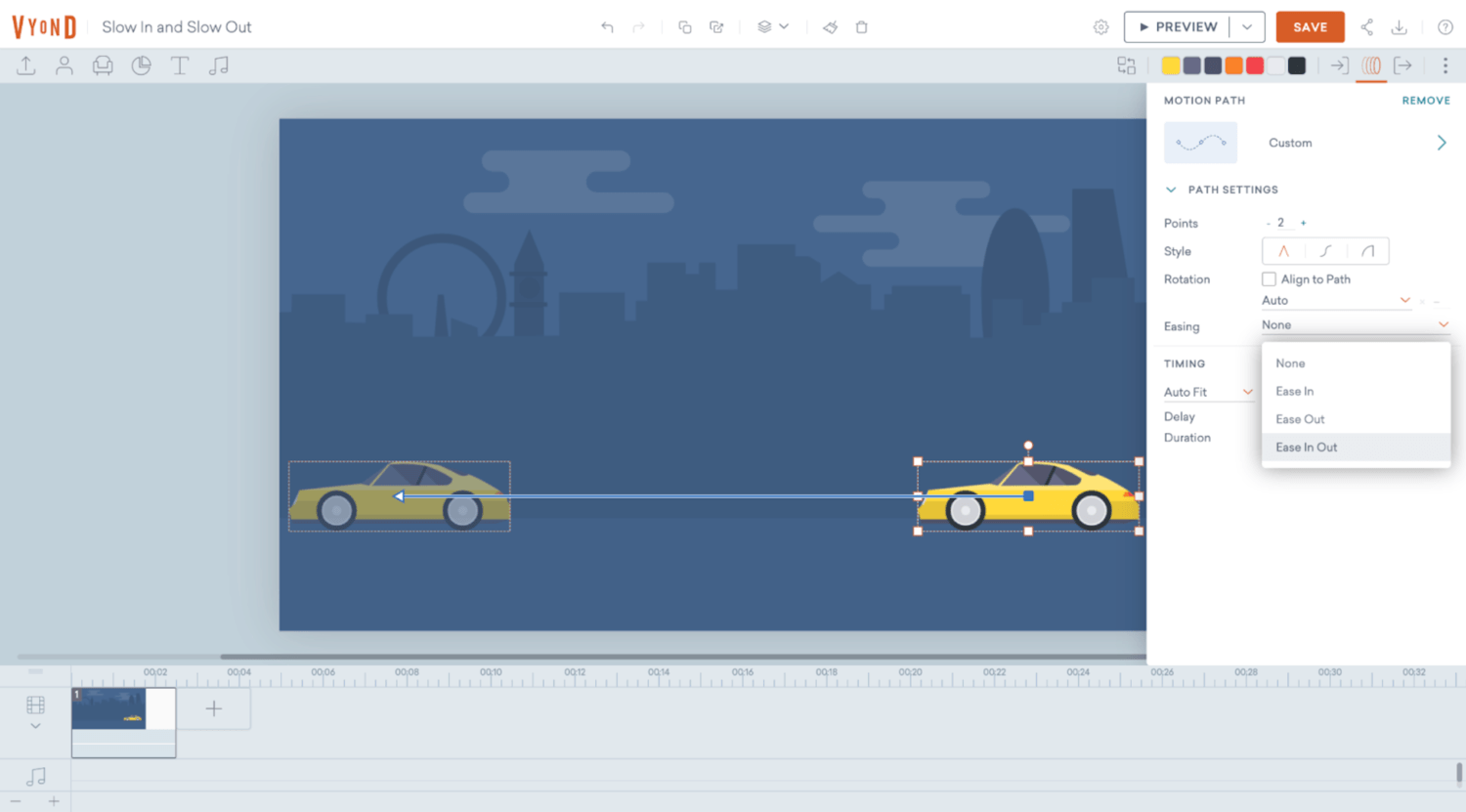
Task: Click the Upload icon in left toolbar
Action: tap(26, 65)
